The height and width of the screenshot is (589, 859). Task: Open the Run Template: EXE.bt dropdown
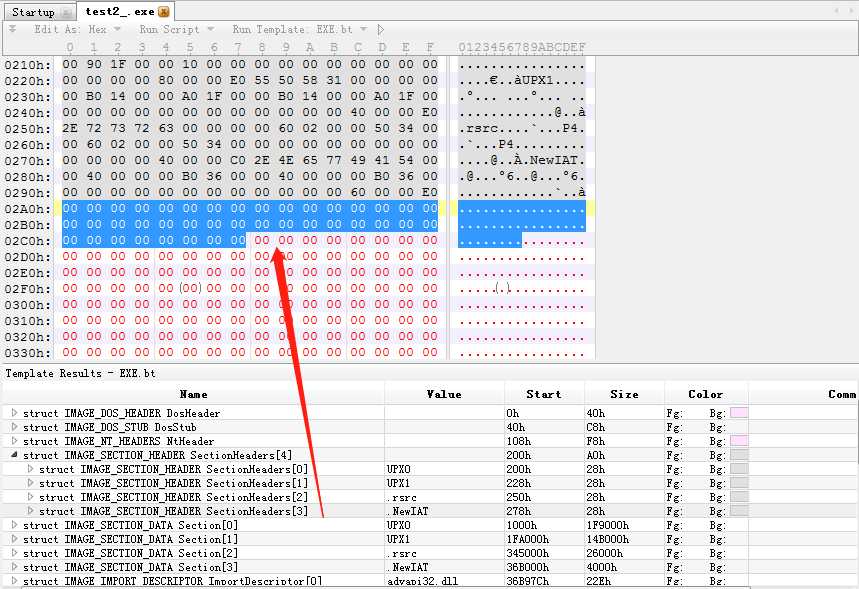tap(299, 29)
